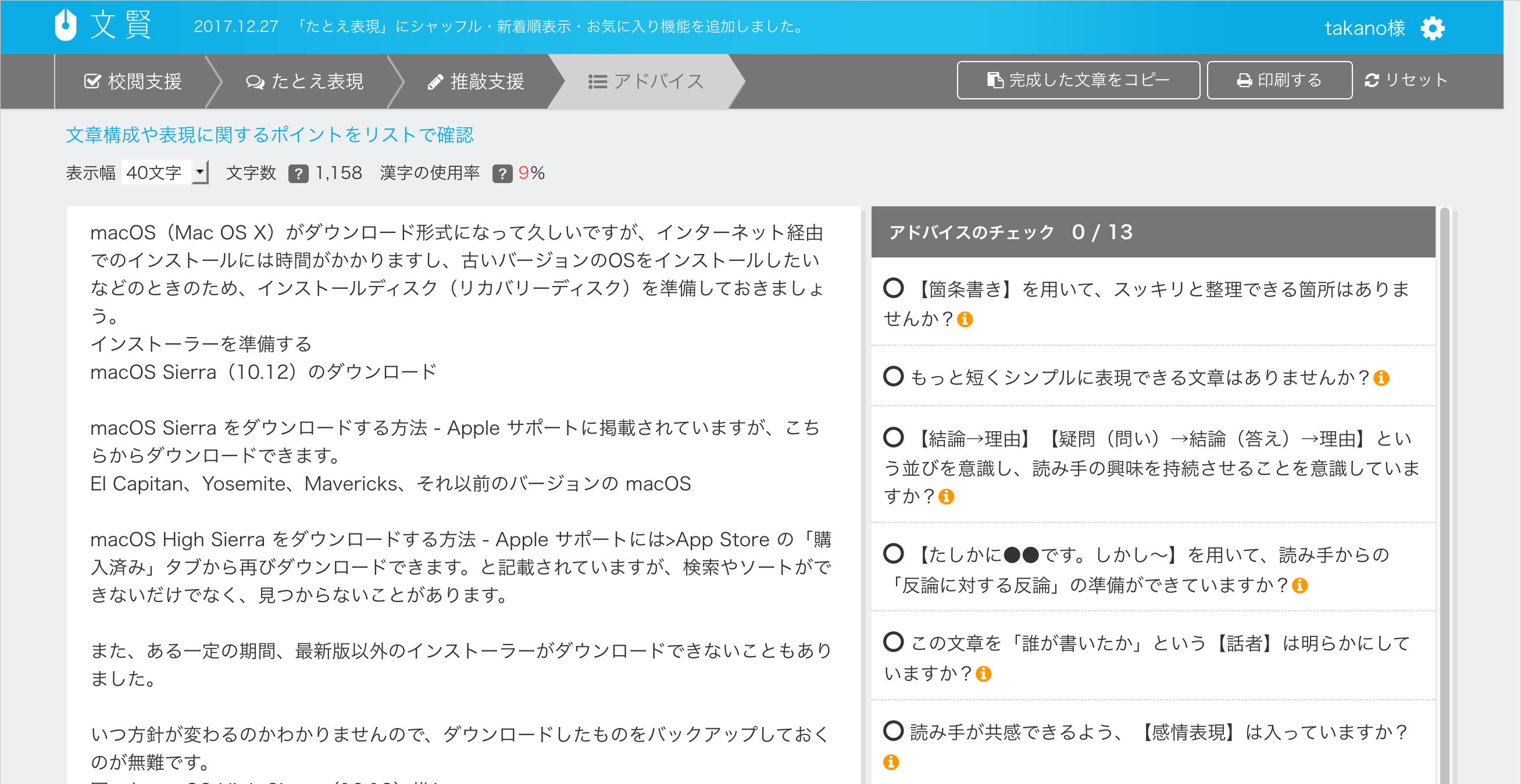The image size is (1521, 784).
Task: Check the 箇条書き advice item
Action: point(893,288)
